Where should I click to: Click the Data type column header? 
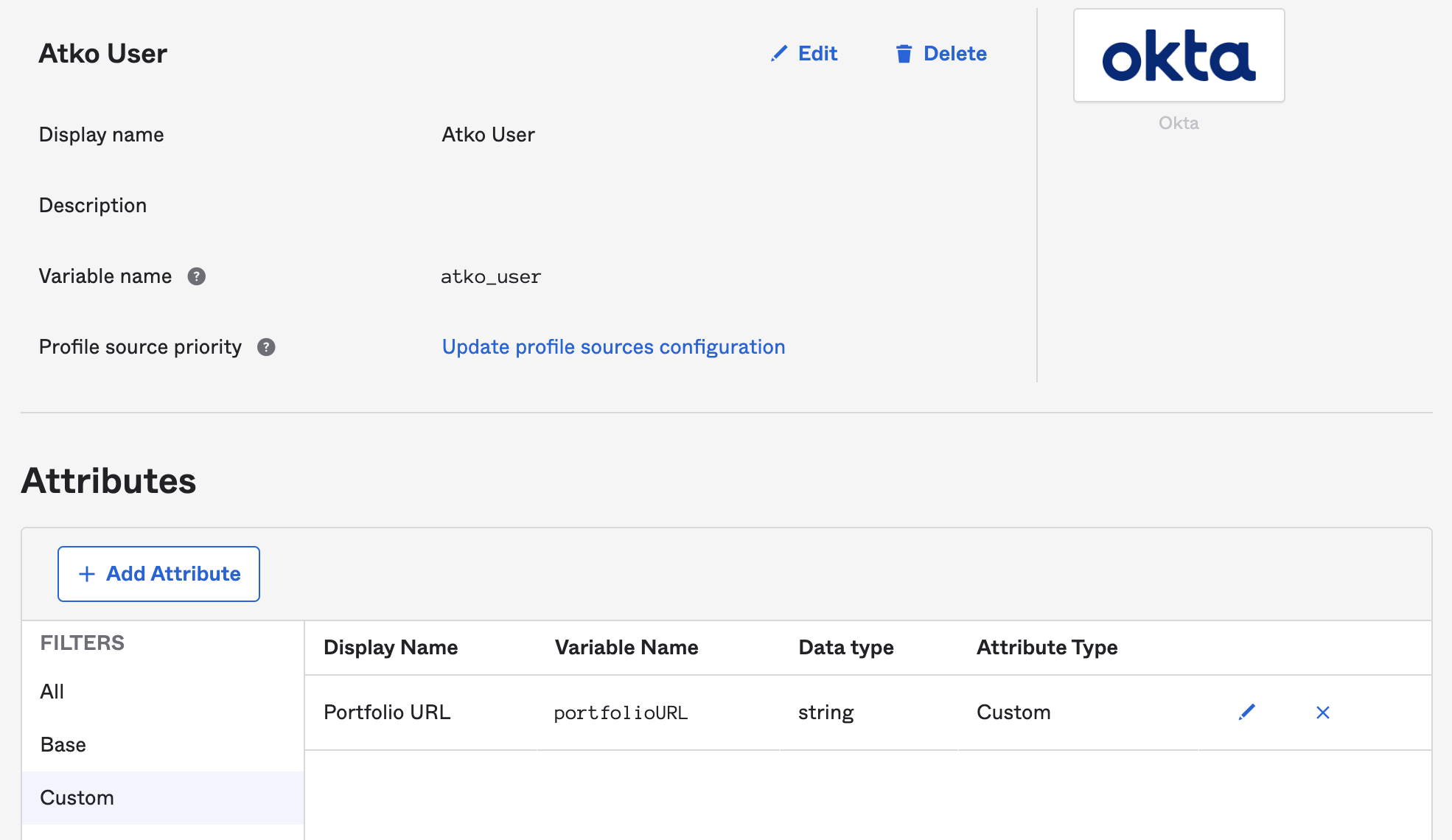(x=846, y=648)
